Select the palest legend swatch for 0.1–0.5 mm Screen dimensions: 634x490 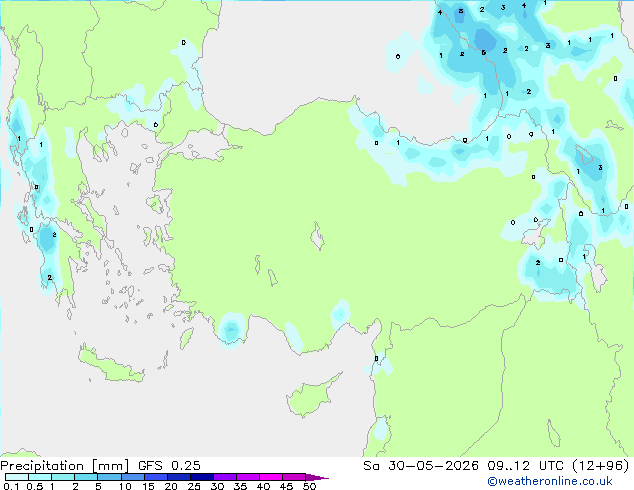coord(17,477)
